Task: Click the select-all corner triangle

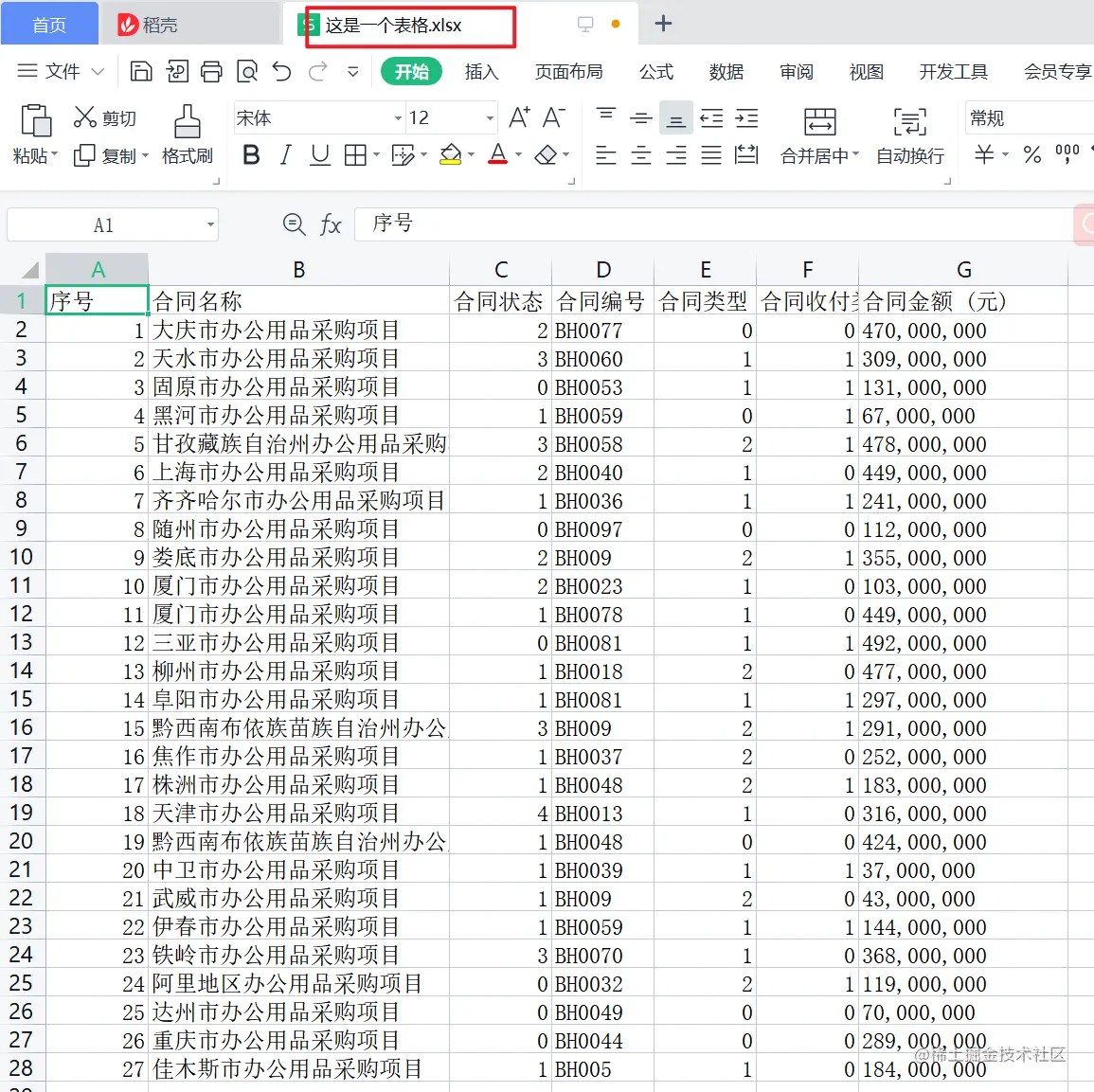Action: click(x=30, y=270)
